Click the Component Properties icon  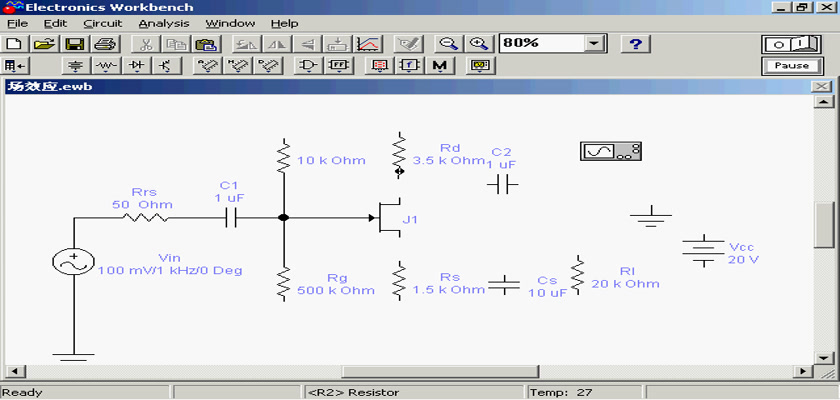pyautogui.click(x=409, y=44)
